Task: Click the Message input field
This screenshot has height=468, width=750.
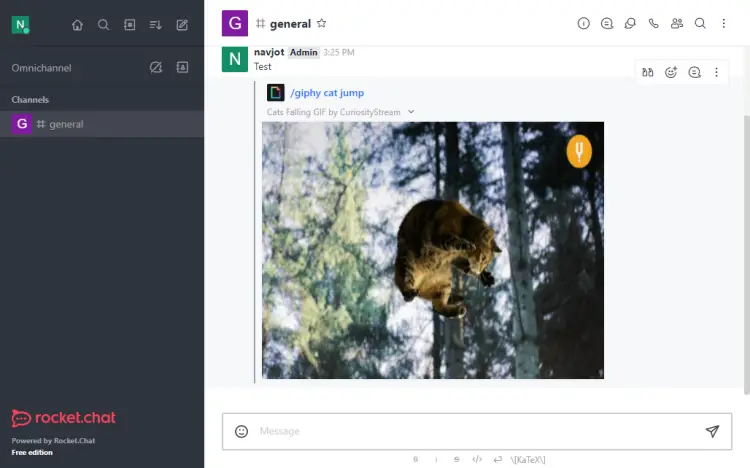Action: coord(470,431)
